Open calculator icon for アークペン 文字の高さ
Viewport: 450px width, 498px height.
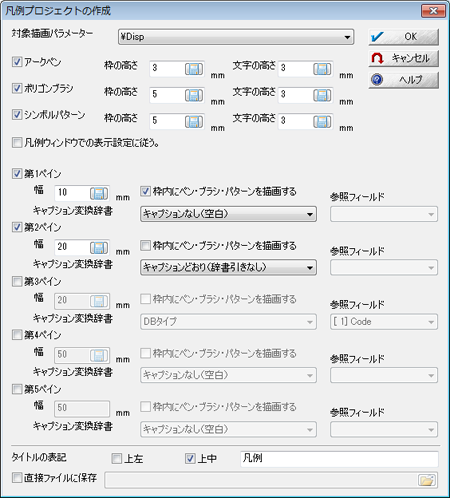[322, 69]
